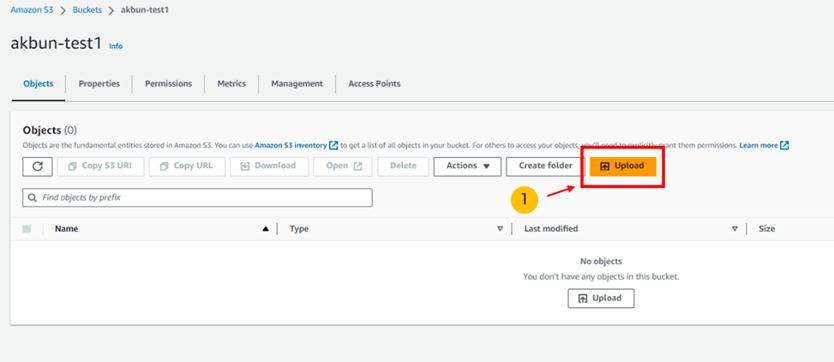
Task: Click the Create folder button
Action: [545, 166]
